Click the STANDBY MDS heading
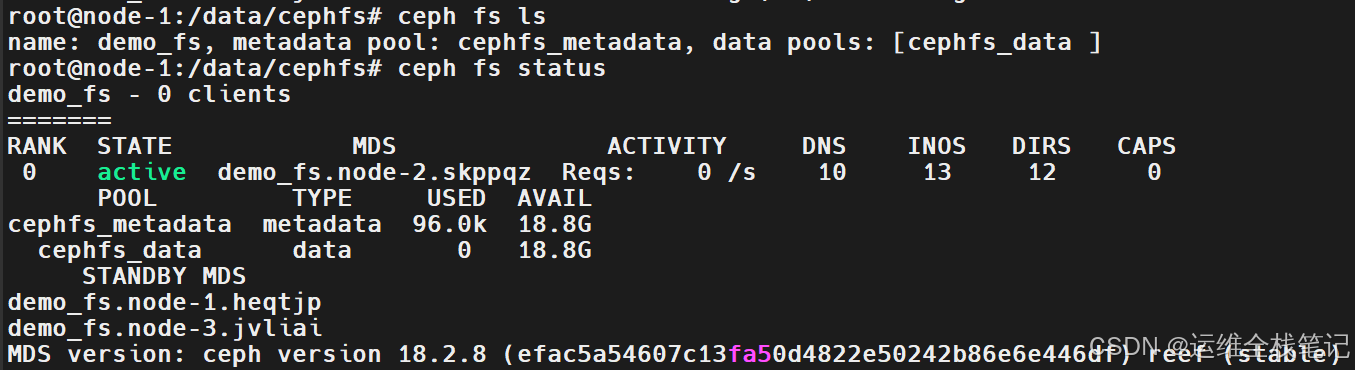Image resolution: width=1355 pixels, height=370 pixels. (164, 276)
